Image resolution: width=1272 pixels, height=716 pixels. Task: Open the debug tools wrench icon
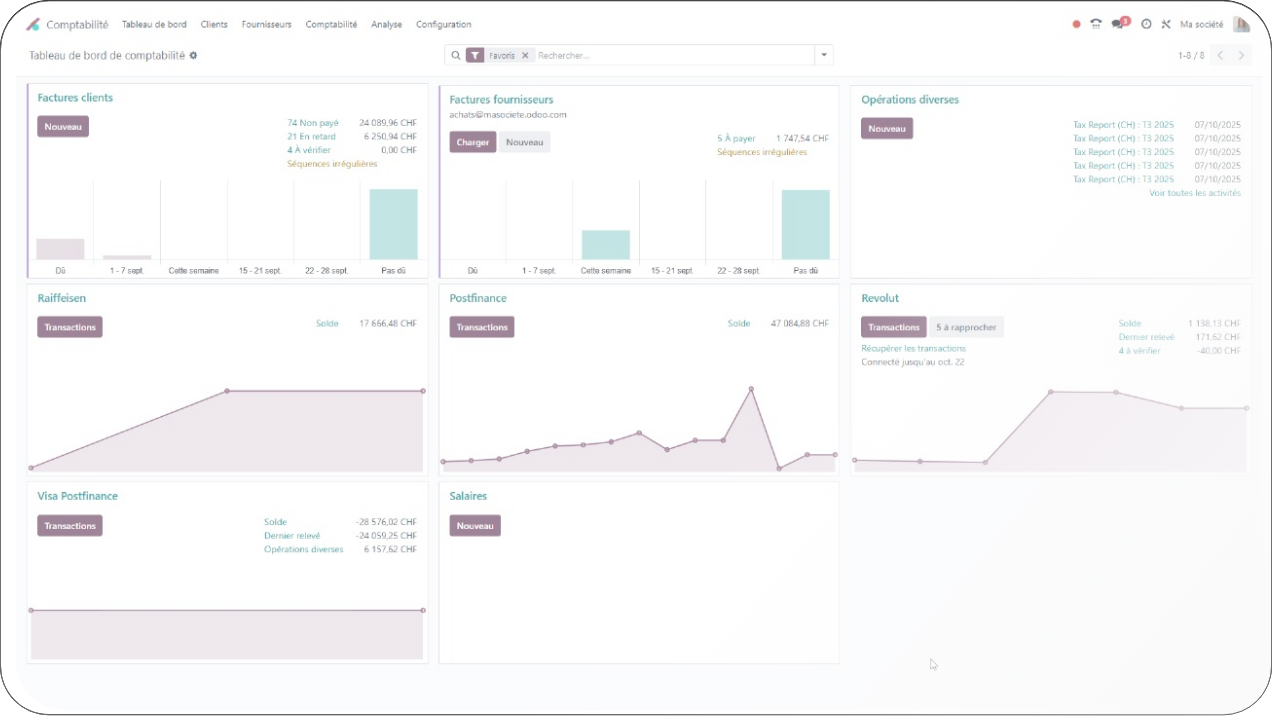[x=1165, y=24]
